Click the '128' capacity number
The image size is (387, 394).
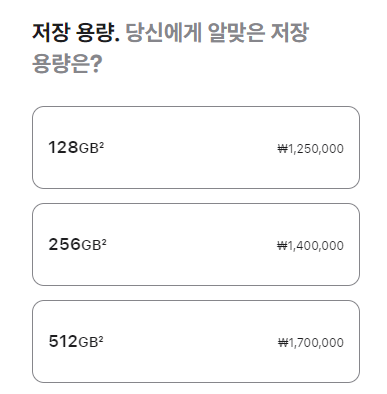pos(63,147)
